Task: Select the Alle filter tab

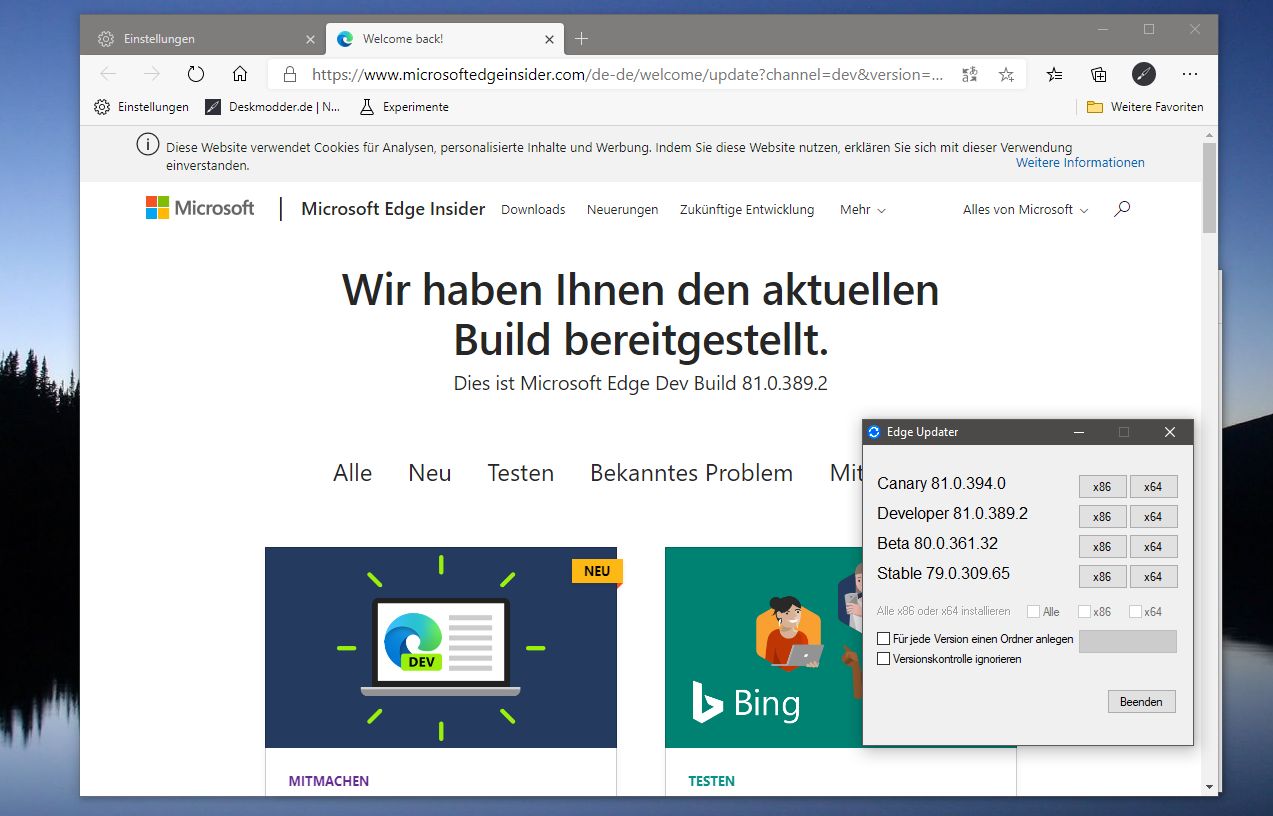Action: pos(353,473)
